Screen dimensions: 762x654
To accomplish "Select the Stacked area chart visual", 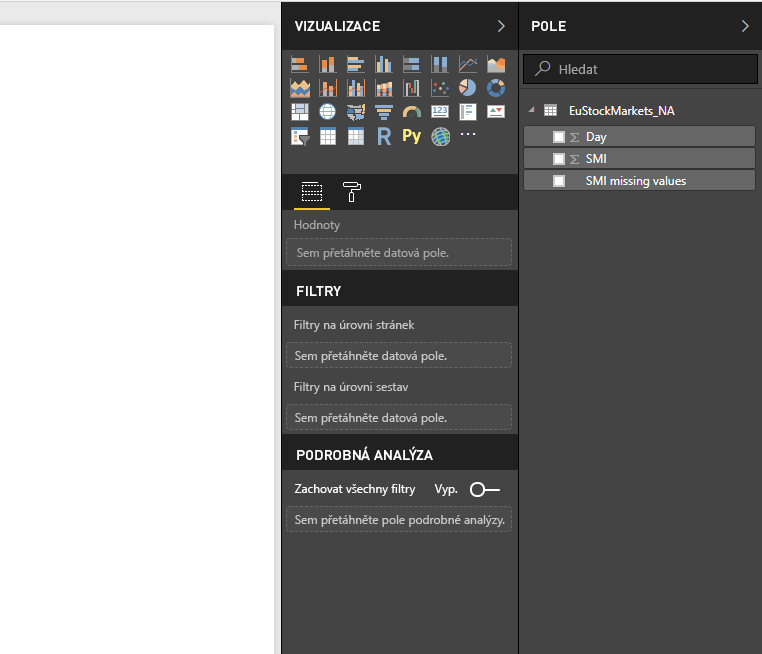I will pos(299,88).
